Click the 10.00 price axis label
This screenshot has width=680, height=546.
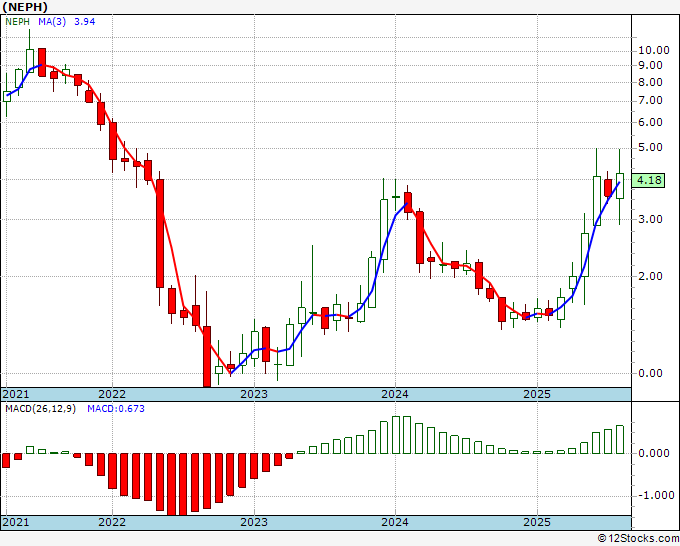pyautogui.click(x=654, y=50)
